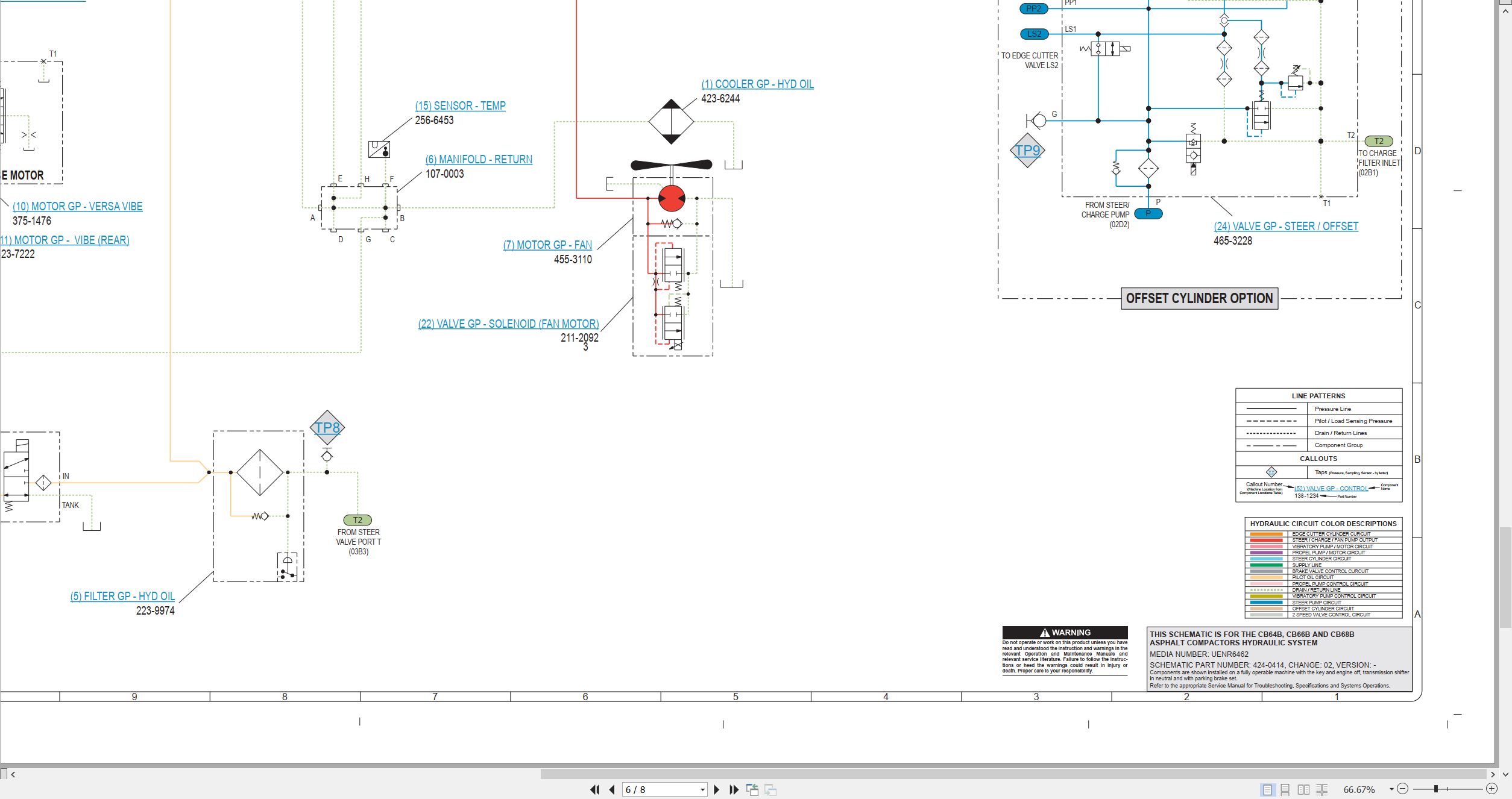Click the blue PP2 port marker

pos(1033,8)
